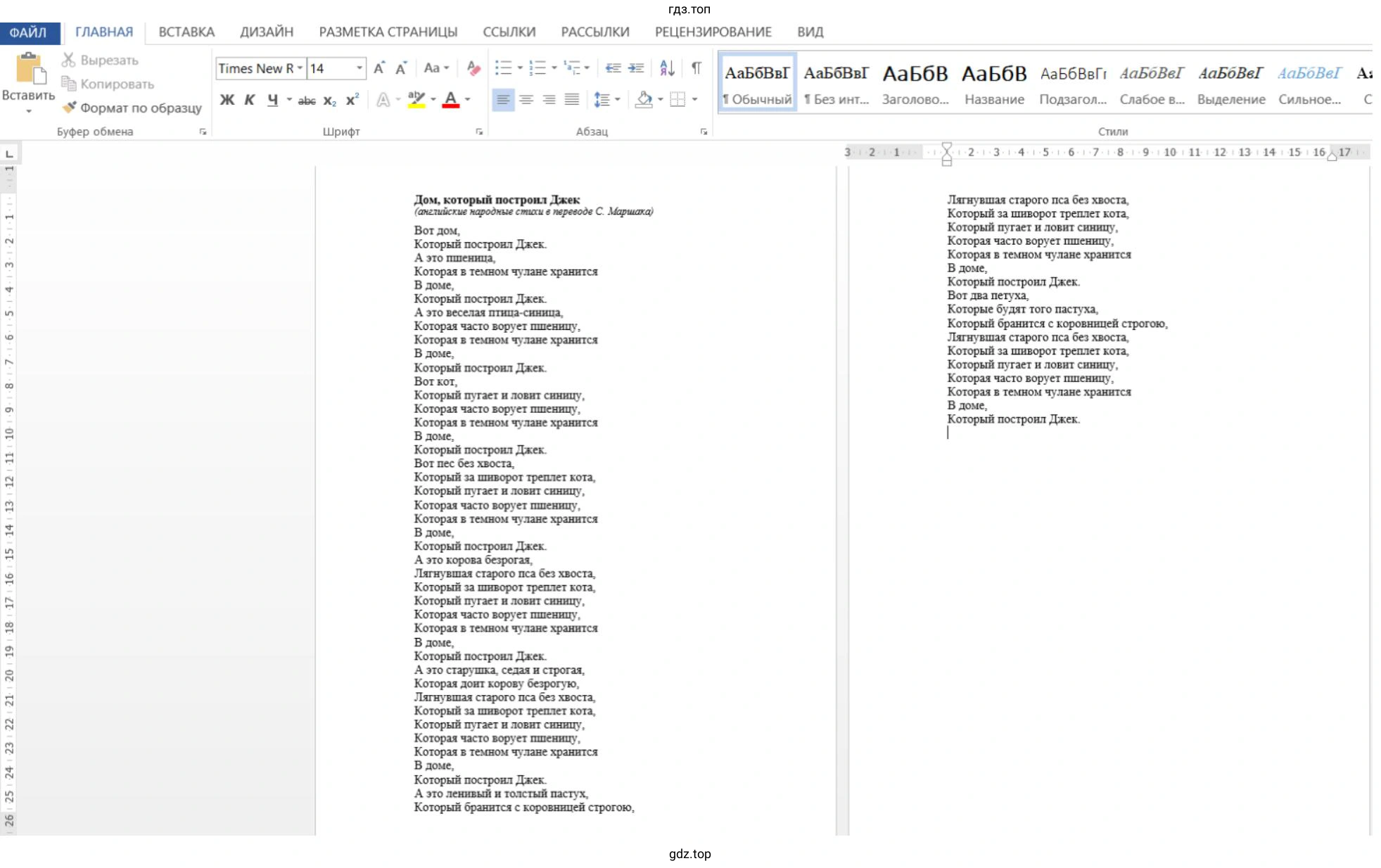Apply the Обычный style
This screenshot has height=868, width=1381.
click(758, 83)
